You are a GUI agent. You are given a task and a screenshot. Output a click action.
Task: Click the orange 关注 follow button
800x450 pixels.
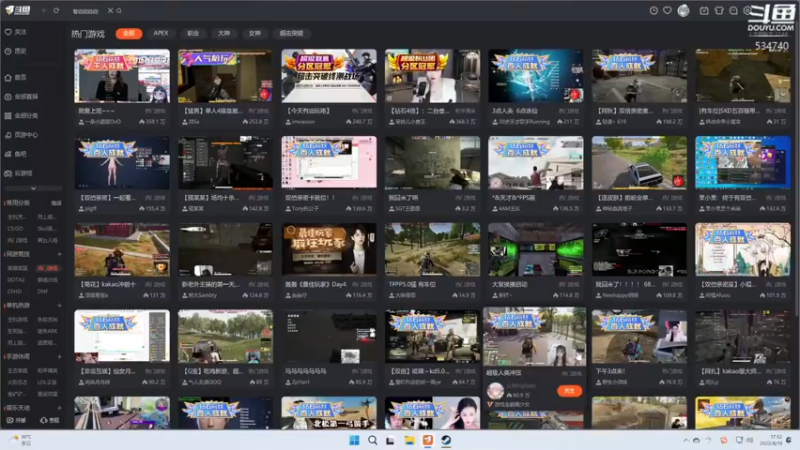click(569, 391)
